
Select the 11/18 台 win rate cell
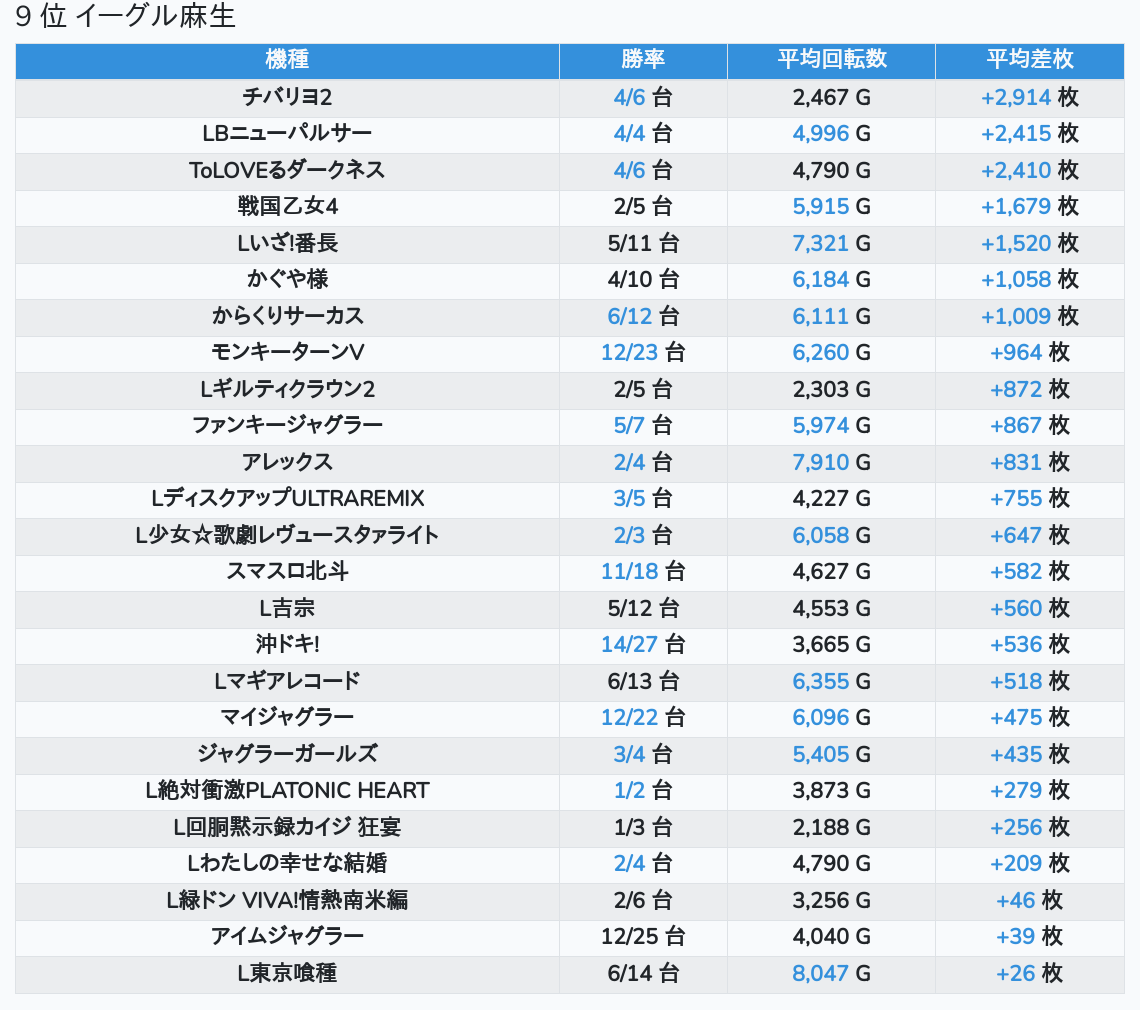[643, 572]
